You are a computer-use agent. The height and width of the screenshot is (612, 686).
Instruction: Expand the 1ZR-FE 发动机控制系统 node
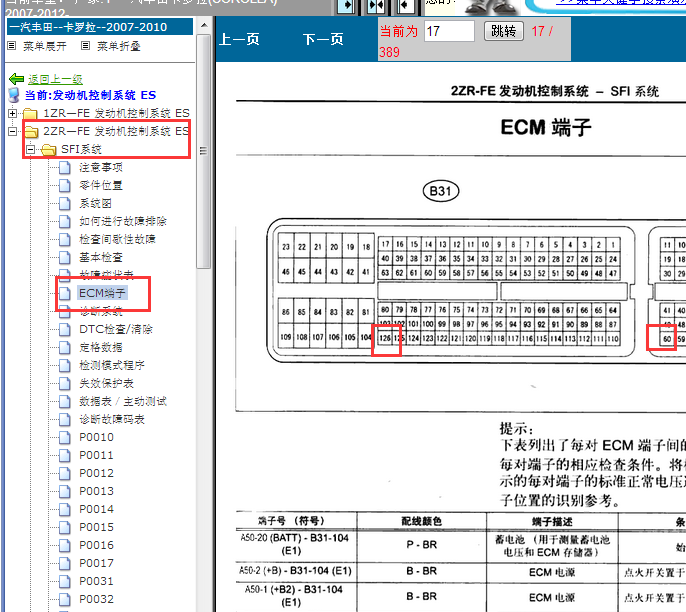coord(12,113)
